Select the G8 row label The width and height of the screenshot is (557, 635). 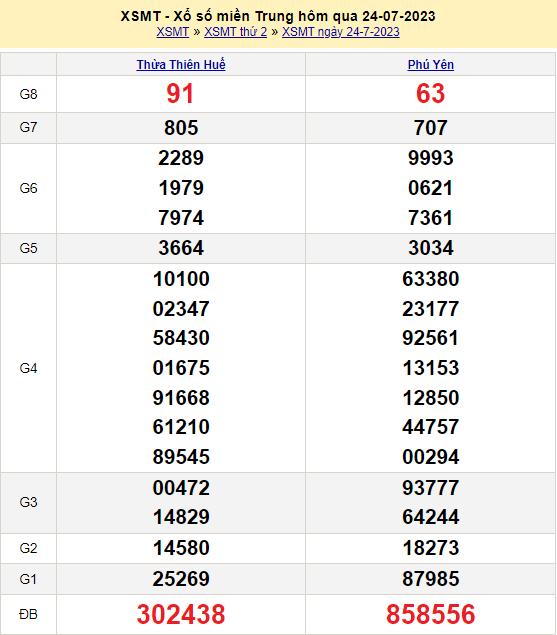pyautogui.click(x=28, y=94)
